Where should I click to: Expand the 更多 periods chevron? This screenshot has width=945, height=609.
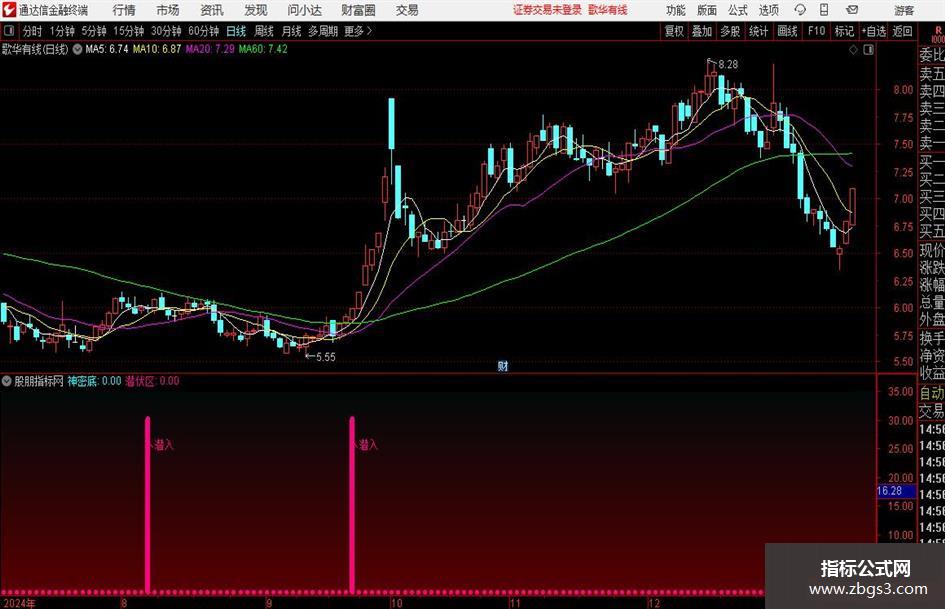tap(369, 31)
